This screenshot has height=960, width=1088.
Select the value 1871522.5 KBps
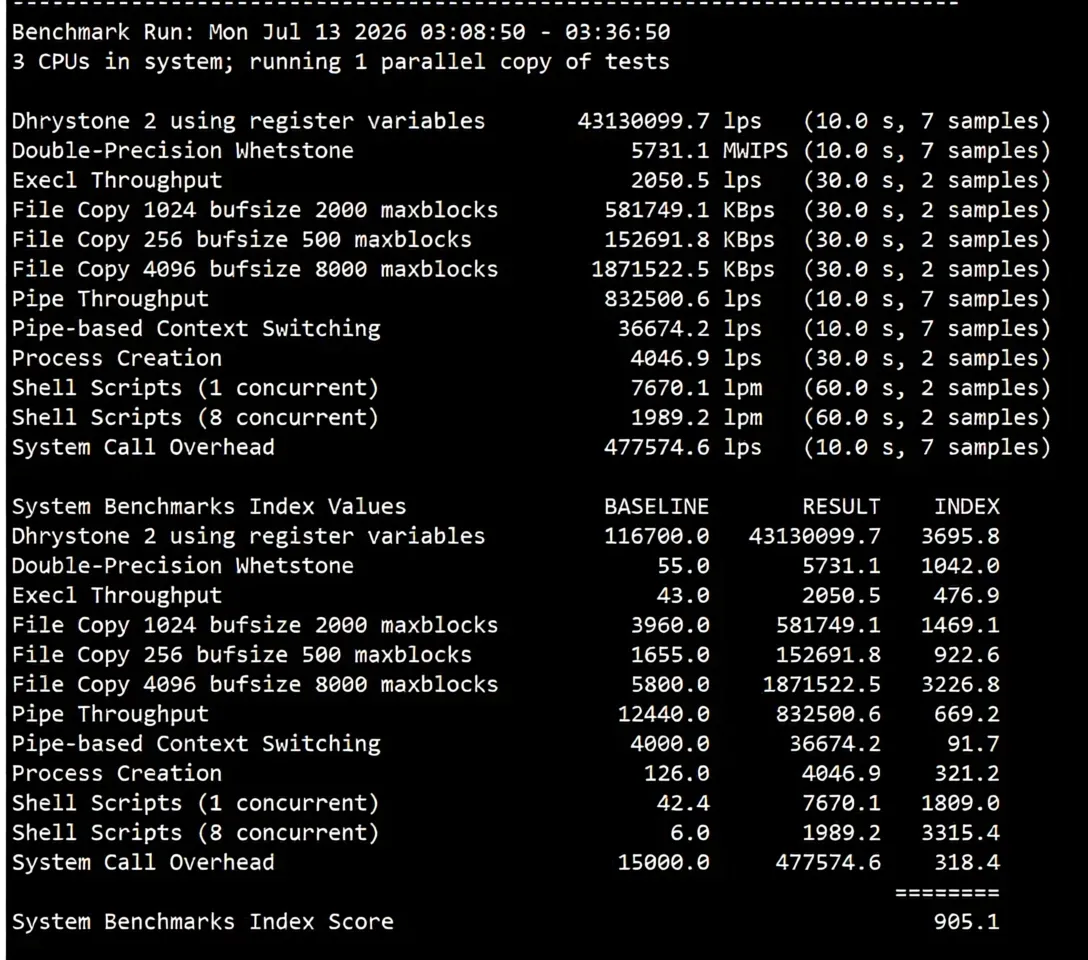pos(682,269)
